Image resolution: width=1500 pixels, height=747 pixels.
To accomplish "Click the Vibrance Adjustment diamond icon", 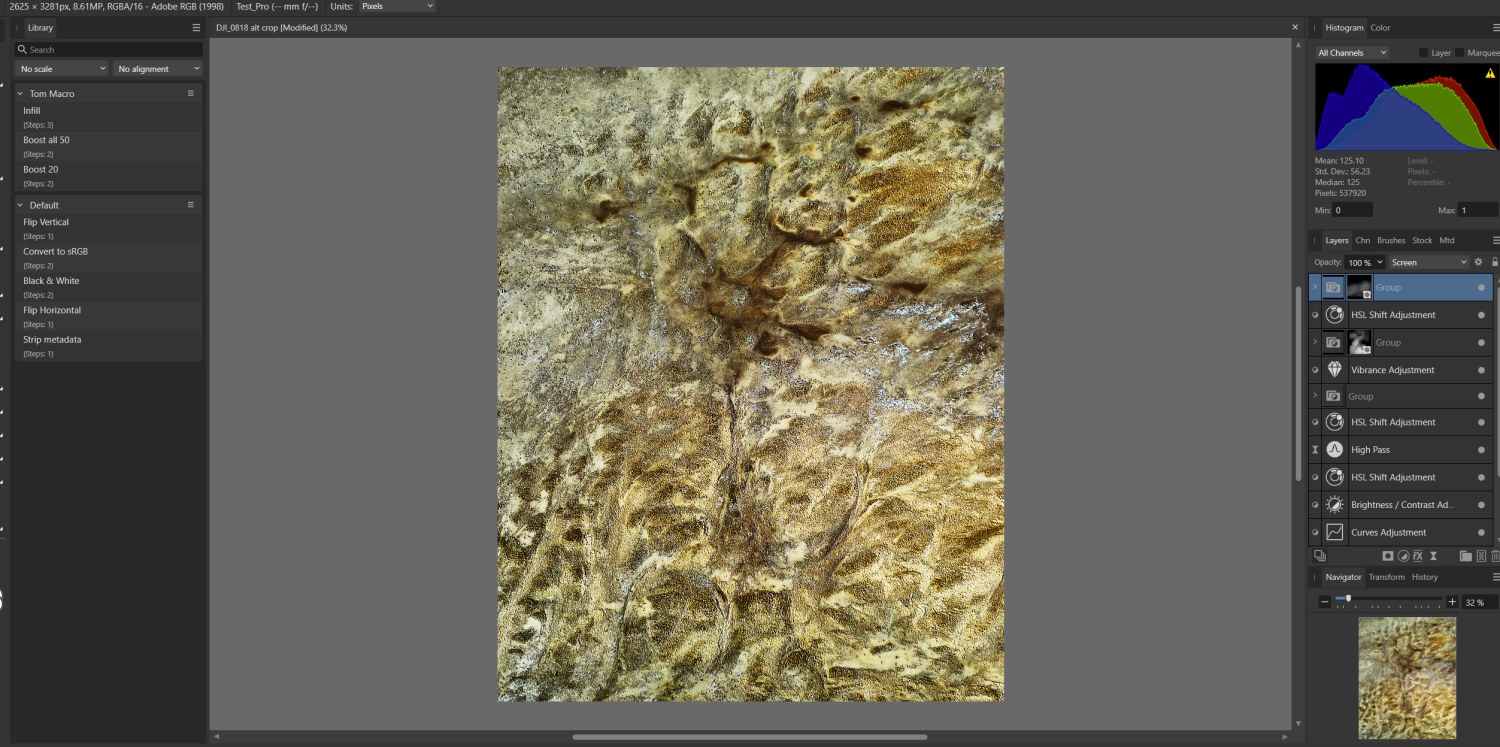I will pyautogui.click(x=1334, y=370).
